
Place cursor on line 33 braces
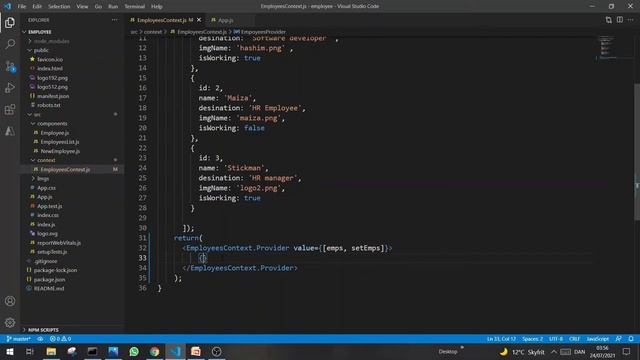click(203, 258)
